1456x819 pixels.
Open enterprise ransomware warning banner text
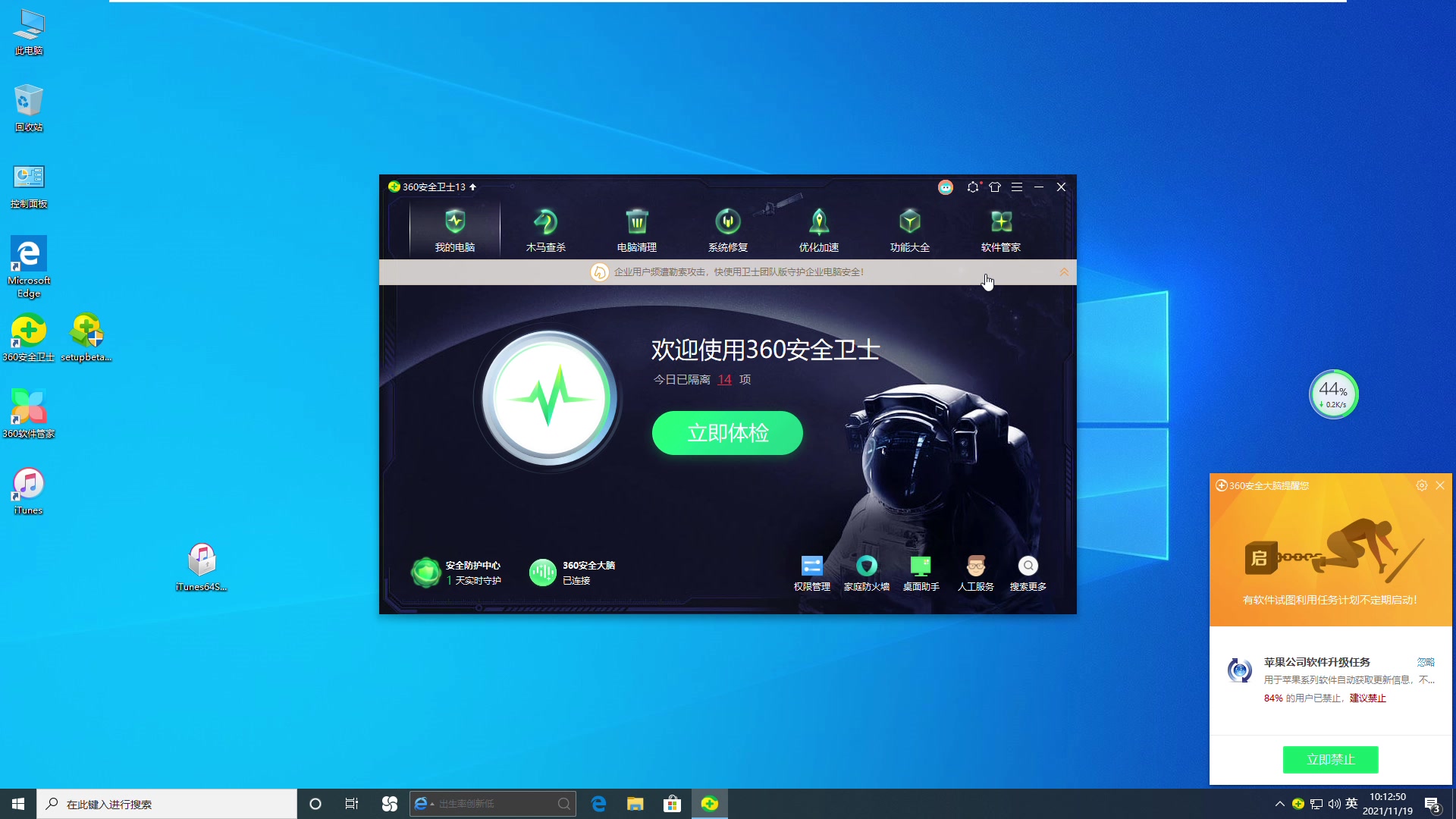click(739, 272)
